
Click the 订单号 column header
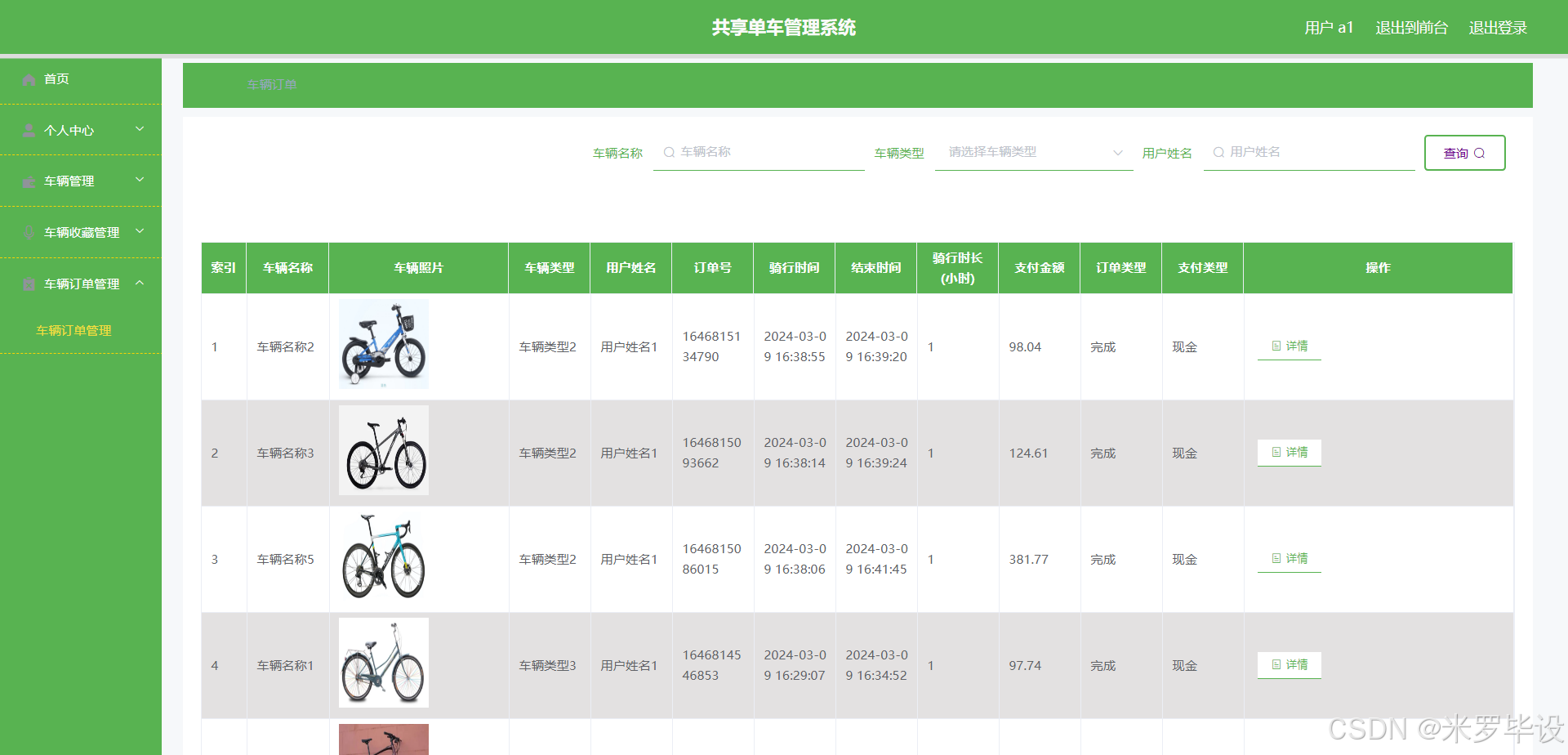712,268
